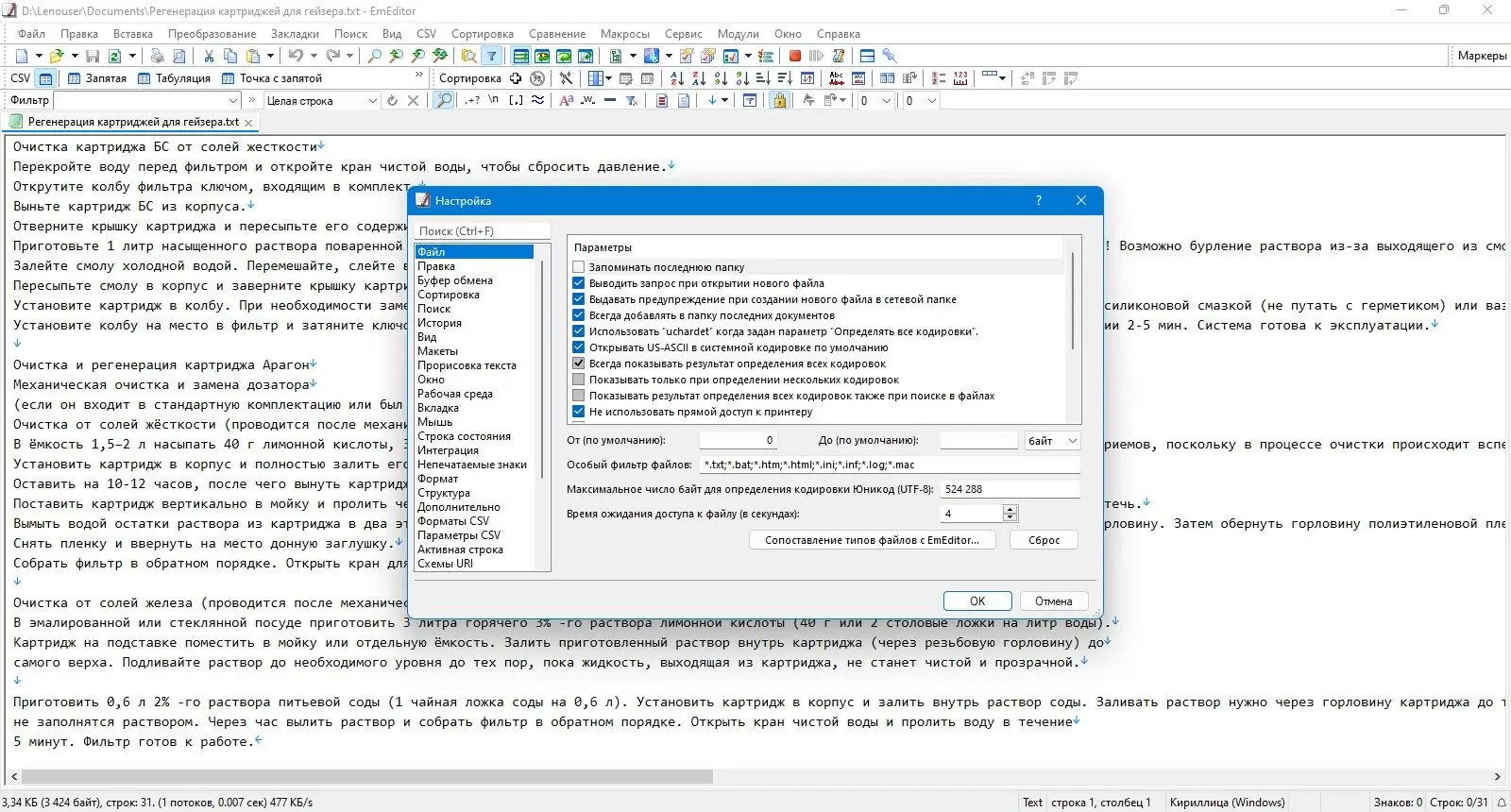Open the Преобразование menu
The height and width of the screenshot is (812, 1511).
tap(212, 34)
